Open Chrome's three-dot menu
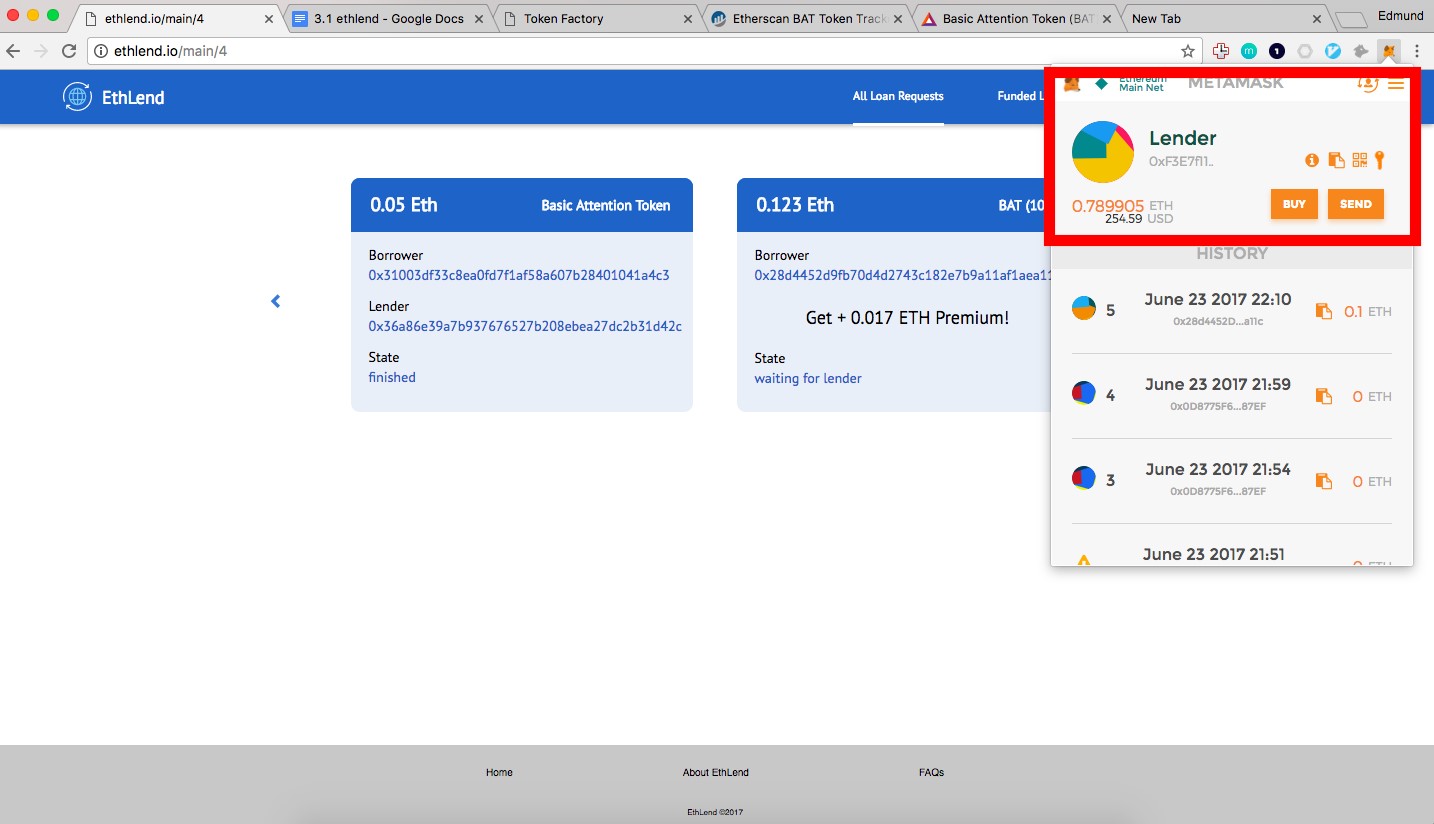 pos(1417,51)
